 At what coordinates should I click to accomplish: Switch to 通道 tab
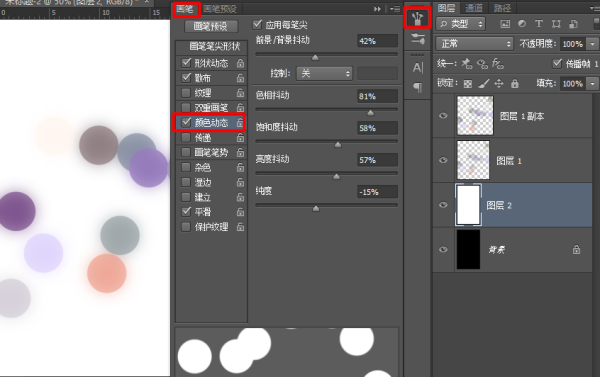pyautogui.click(x=474, y=8)
